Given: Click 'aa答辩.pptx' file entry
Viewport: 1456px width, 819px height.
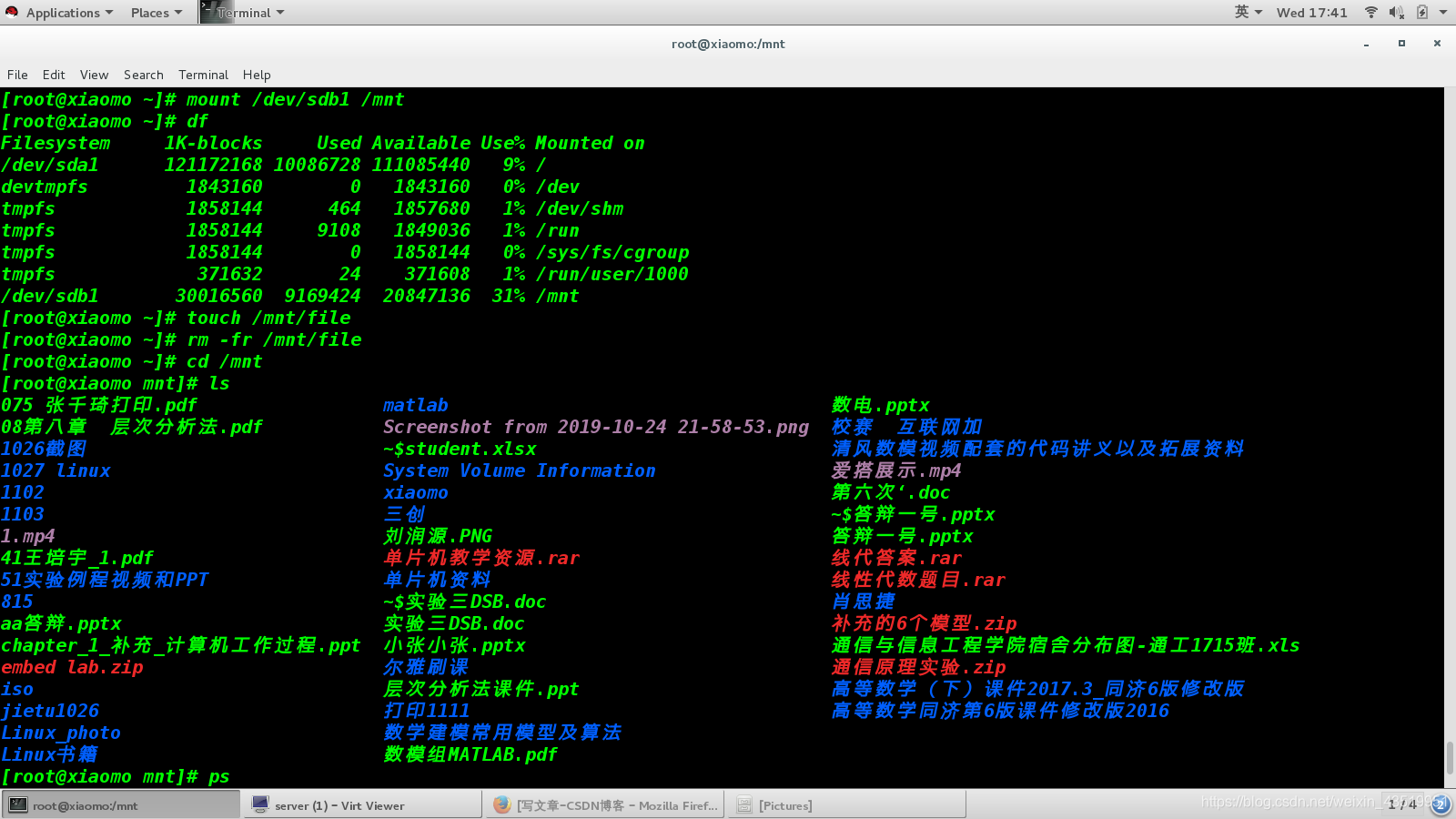Looking at the screenshot, I should (x=61, y=623).
